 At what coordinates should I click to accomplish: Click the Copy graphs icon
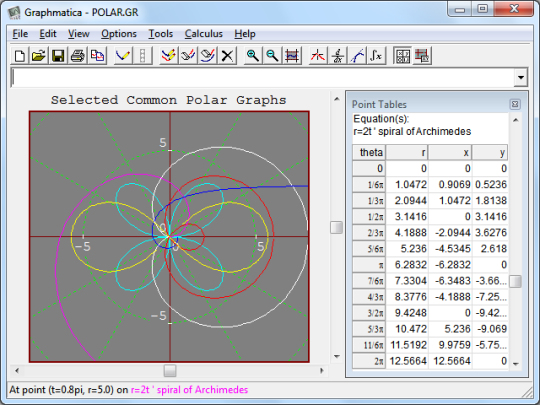click(x=97, y=55)
